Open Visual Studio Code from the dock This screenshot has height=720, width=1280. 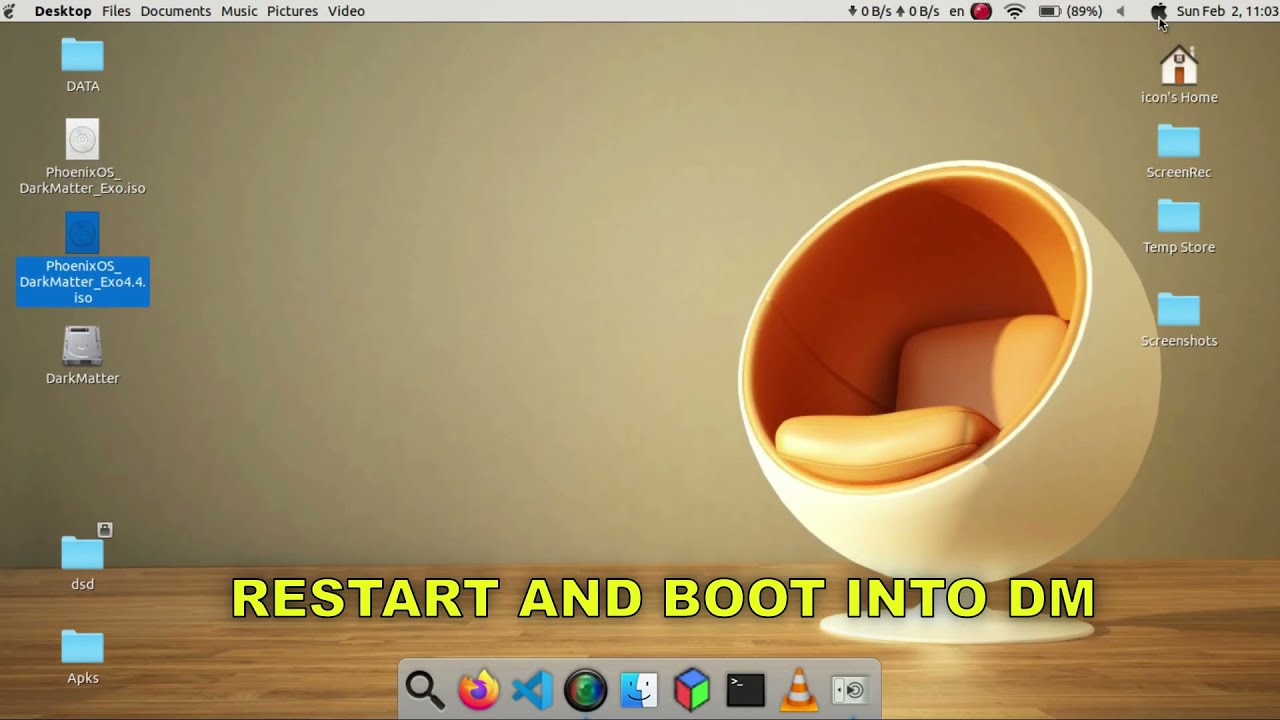pos(532,690)
